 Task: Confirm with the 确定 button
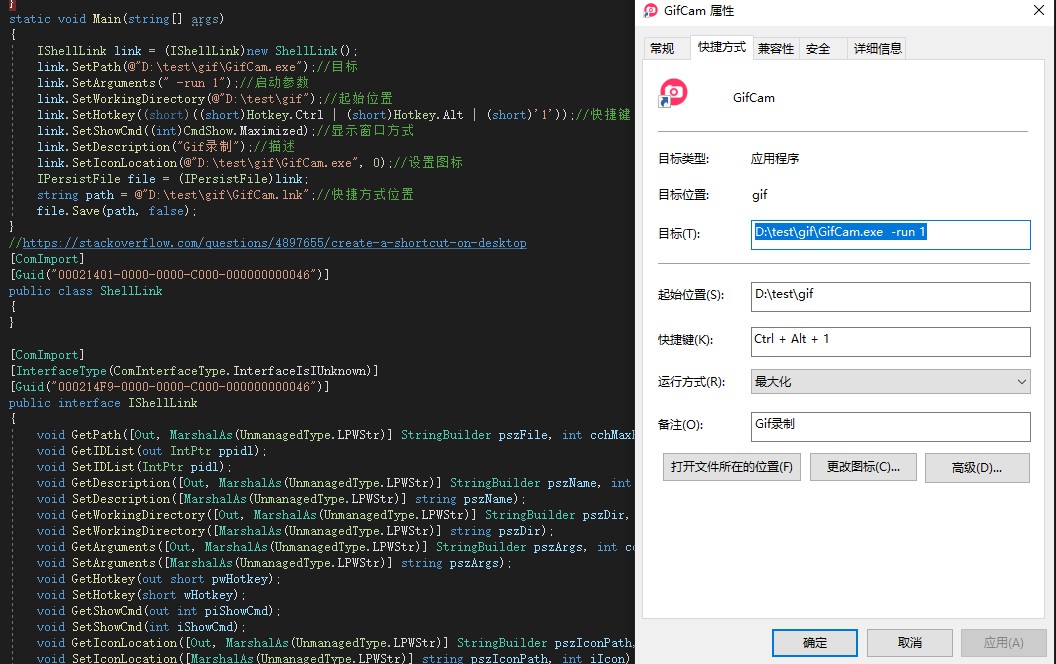[x=814, y=642]
